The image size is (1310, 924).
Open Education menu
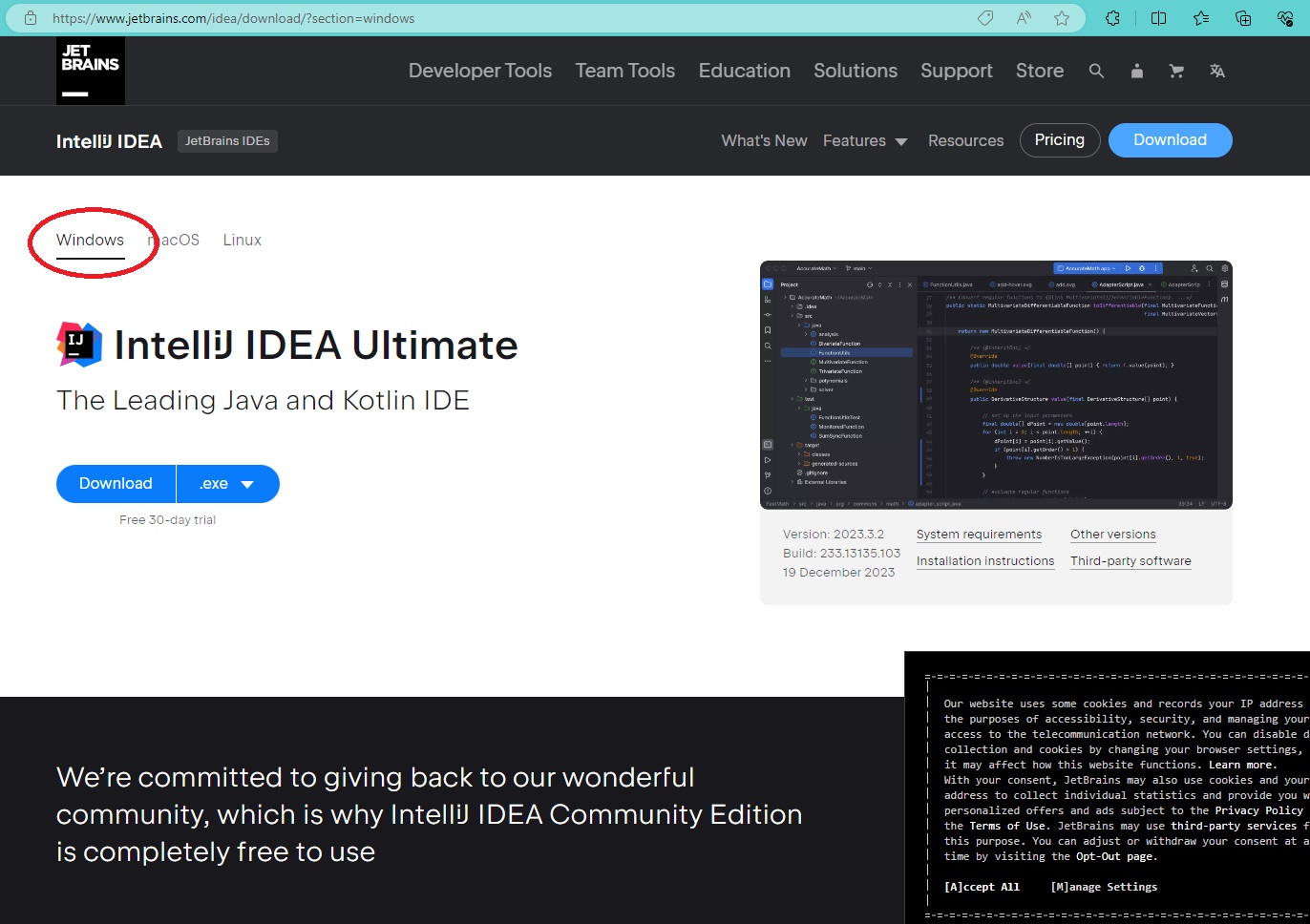(745, 71)
